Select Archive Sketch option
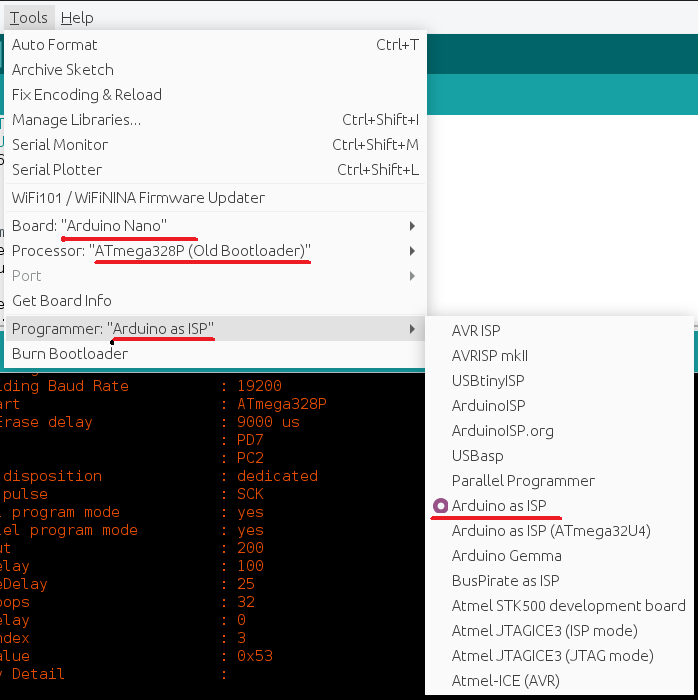This screenshot has width=698, height=700. point(63,70)
